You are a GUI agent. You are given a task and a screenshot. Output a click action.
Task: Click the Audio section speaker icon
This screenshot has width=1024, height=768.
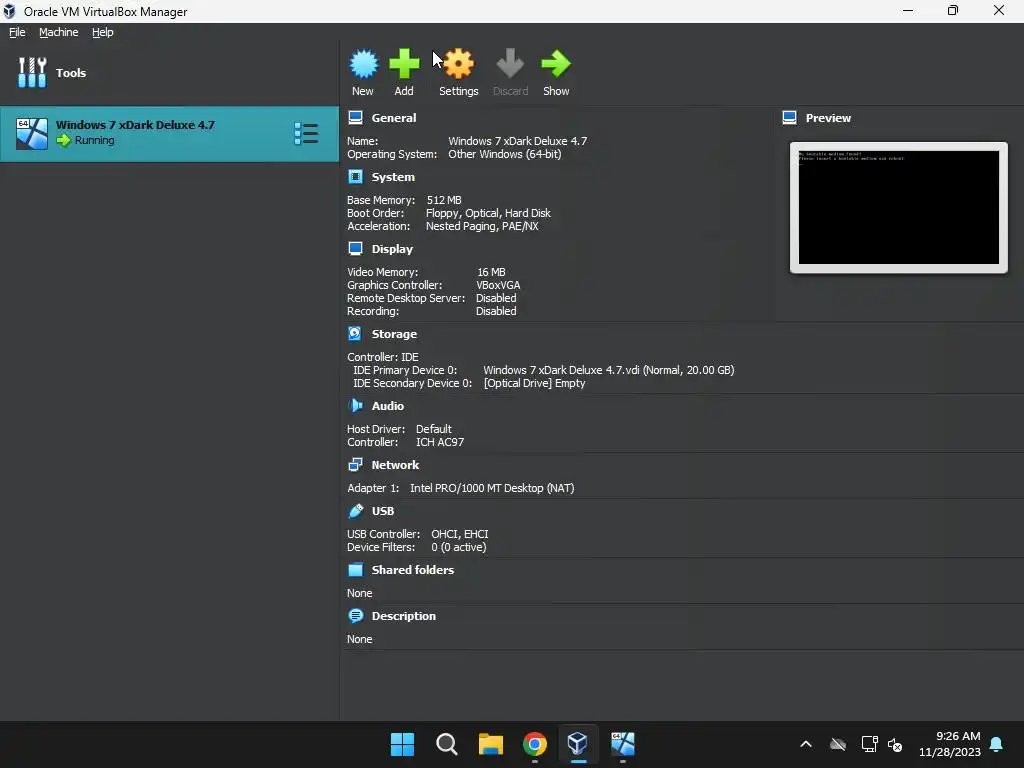[355, 406]
